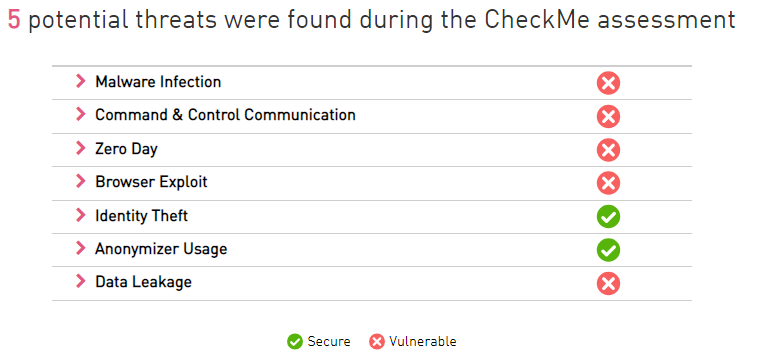
Task: Expand the Identity Theft chevron arrow
Action: [81, 215]
